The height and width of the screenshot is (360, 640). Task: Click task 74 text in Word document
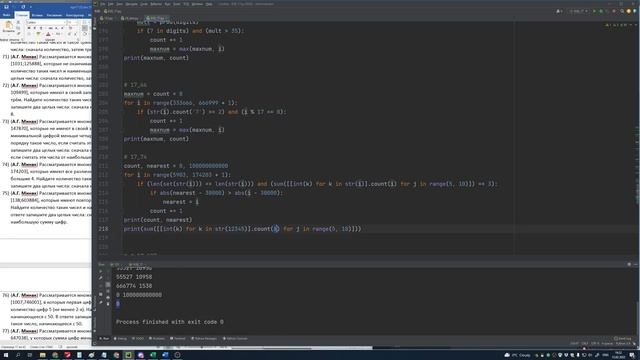pos(47,175)
